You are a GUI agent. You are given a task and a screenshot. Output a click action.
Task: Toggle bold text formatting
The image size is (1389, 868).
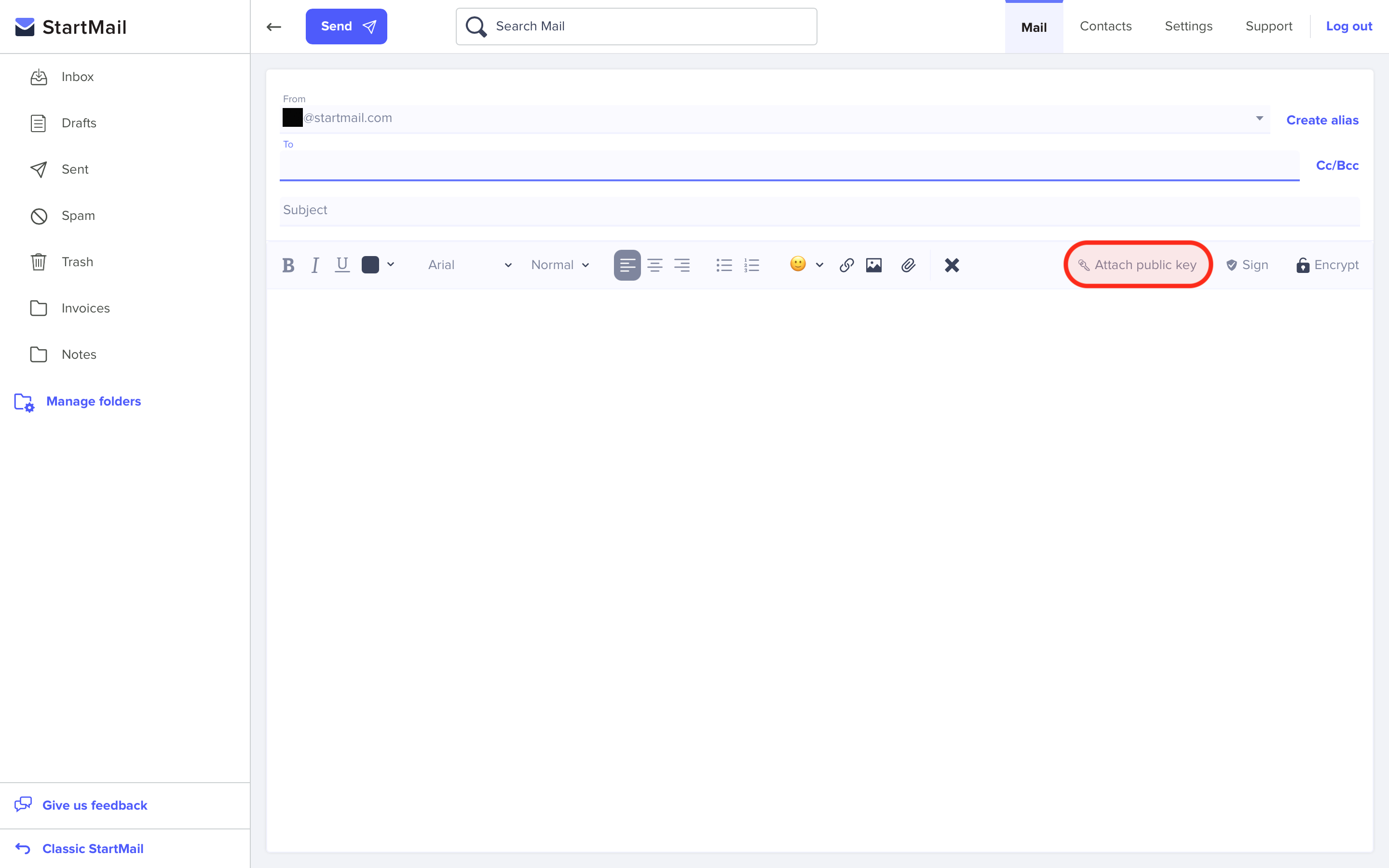pyautogui.click(x=288, y=265)
